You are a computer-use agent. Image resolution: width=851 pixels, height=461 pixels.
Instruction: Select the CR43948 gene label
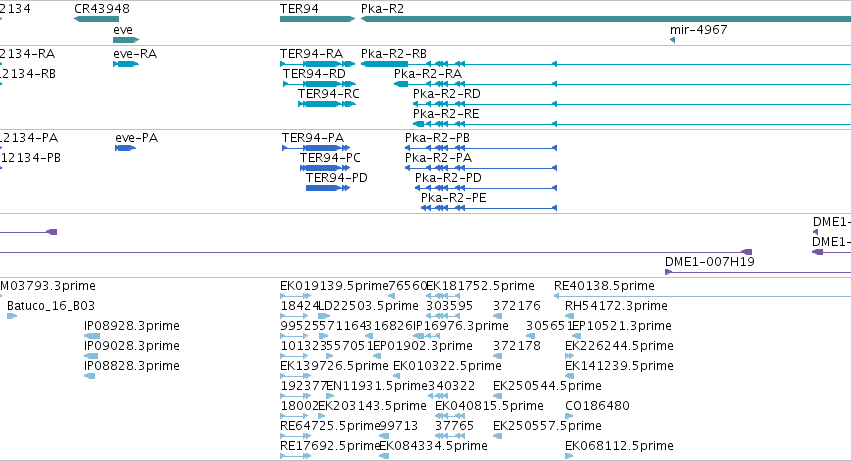coord(102,9)
